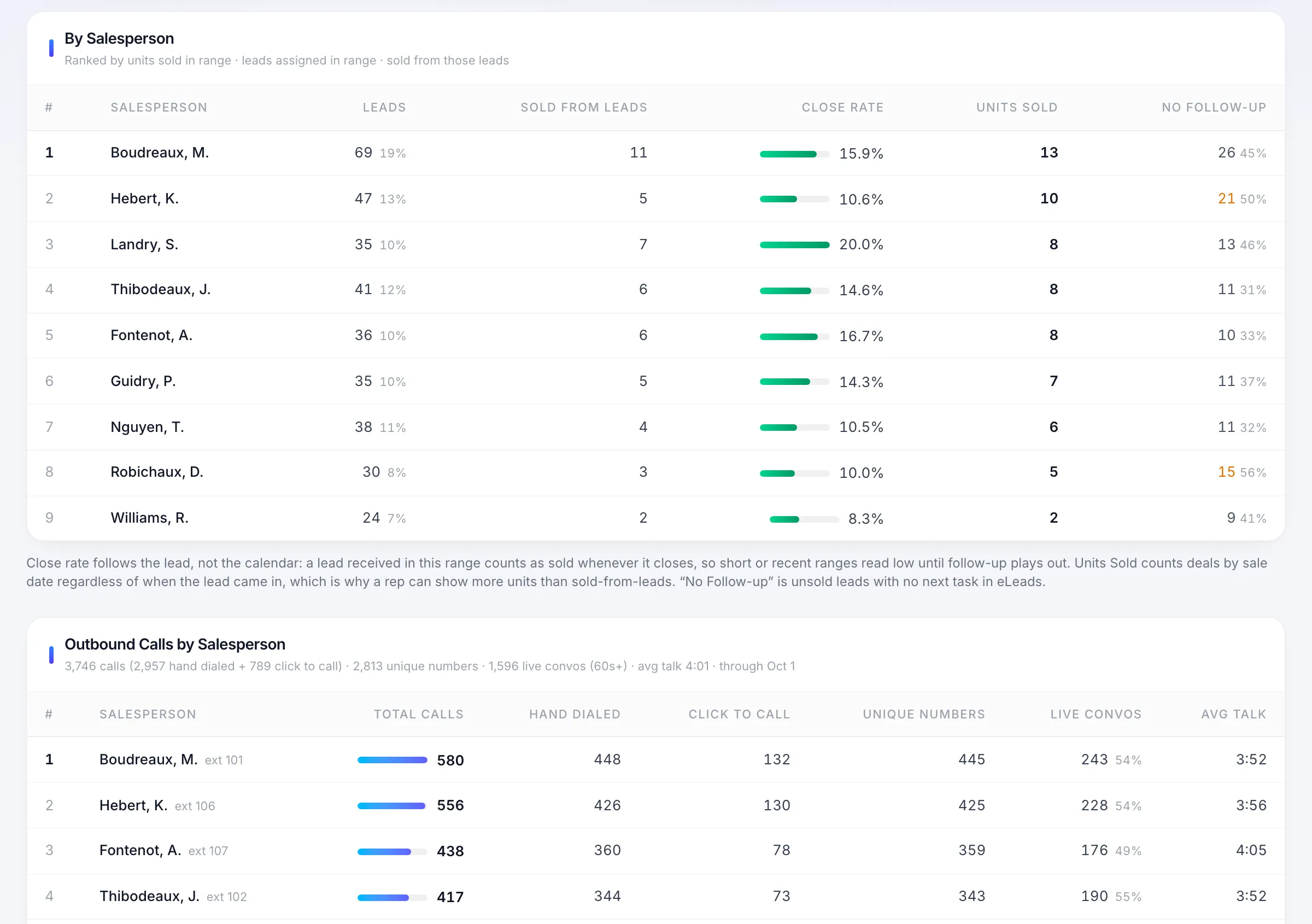The height and width of the screenshot is (924, 1312).
Task: Click the Outbound Calls by Salesperson heading
Action: pyautogui.click(x=175, y=645)
